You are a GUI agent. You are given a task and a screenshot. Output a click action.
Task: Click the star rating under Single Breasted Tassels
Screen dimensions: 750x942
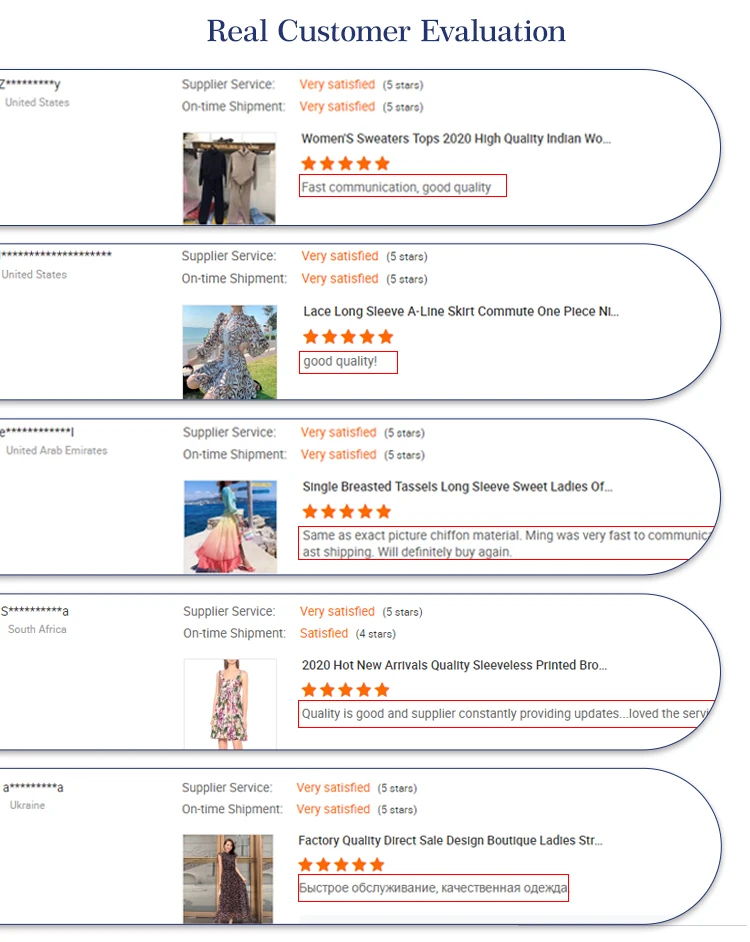click(x=347, y=511)
